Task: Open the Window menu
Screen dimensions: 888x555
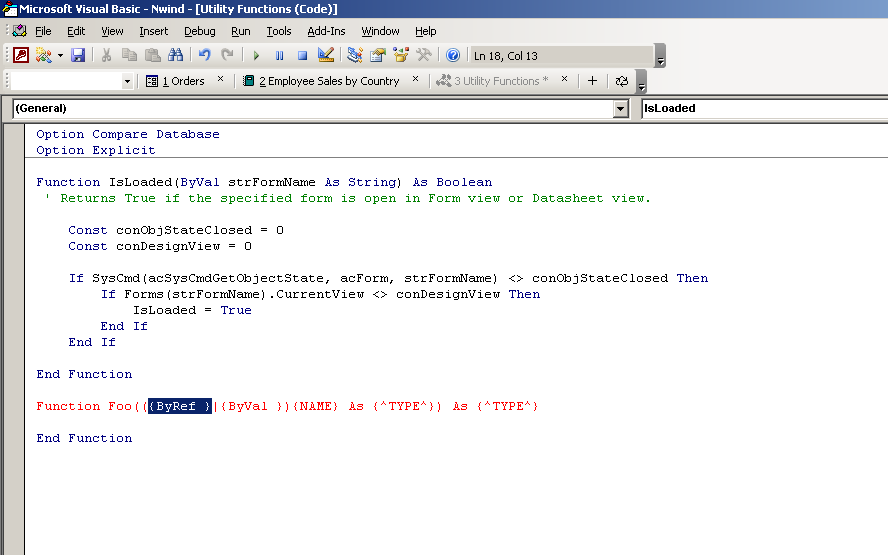Action: [381, 31]
